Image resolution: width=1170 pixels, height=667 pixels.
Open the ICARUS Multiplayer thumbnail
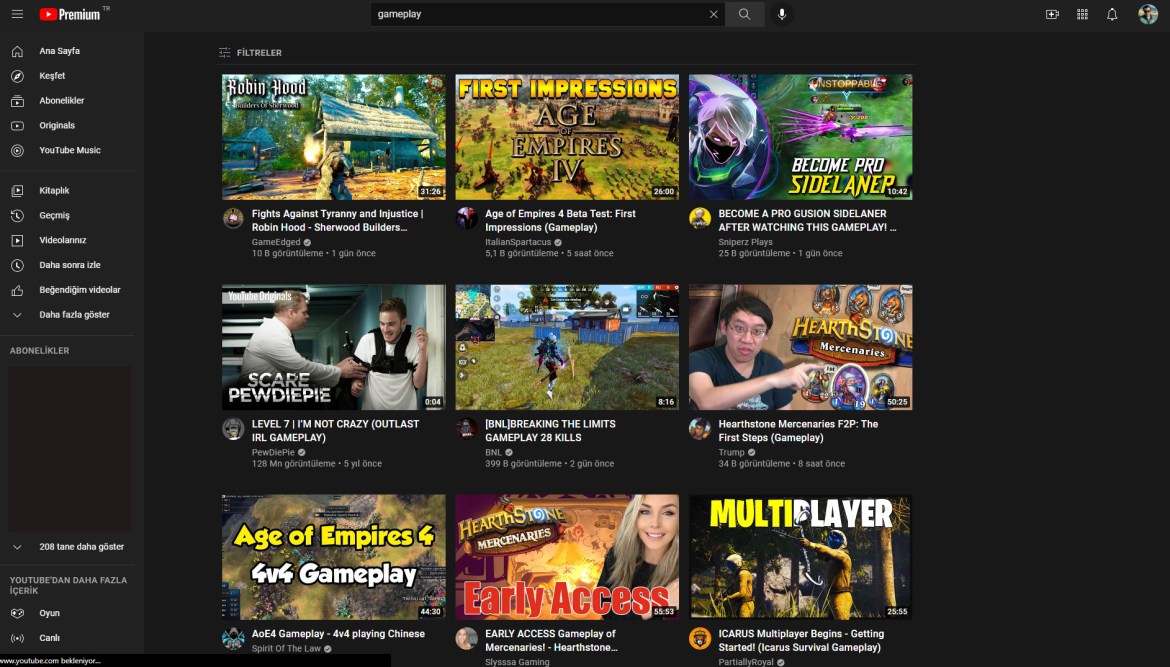tap(801, 557)
